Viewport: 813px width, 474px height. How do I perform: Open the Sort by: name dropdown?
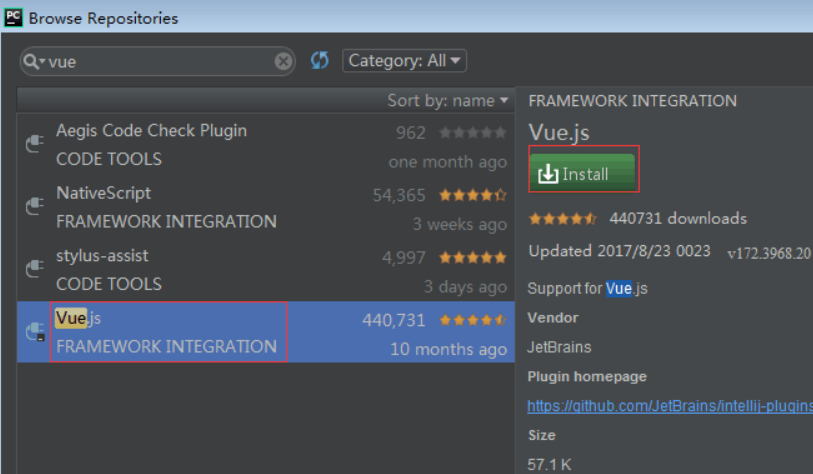click(447, 100)
